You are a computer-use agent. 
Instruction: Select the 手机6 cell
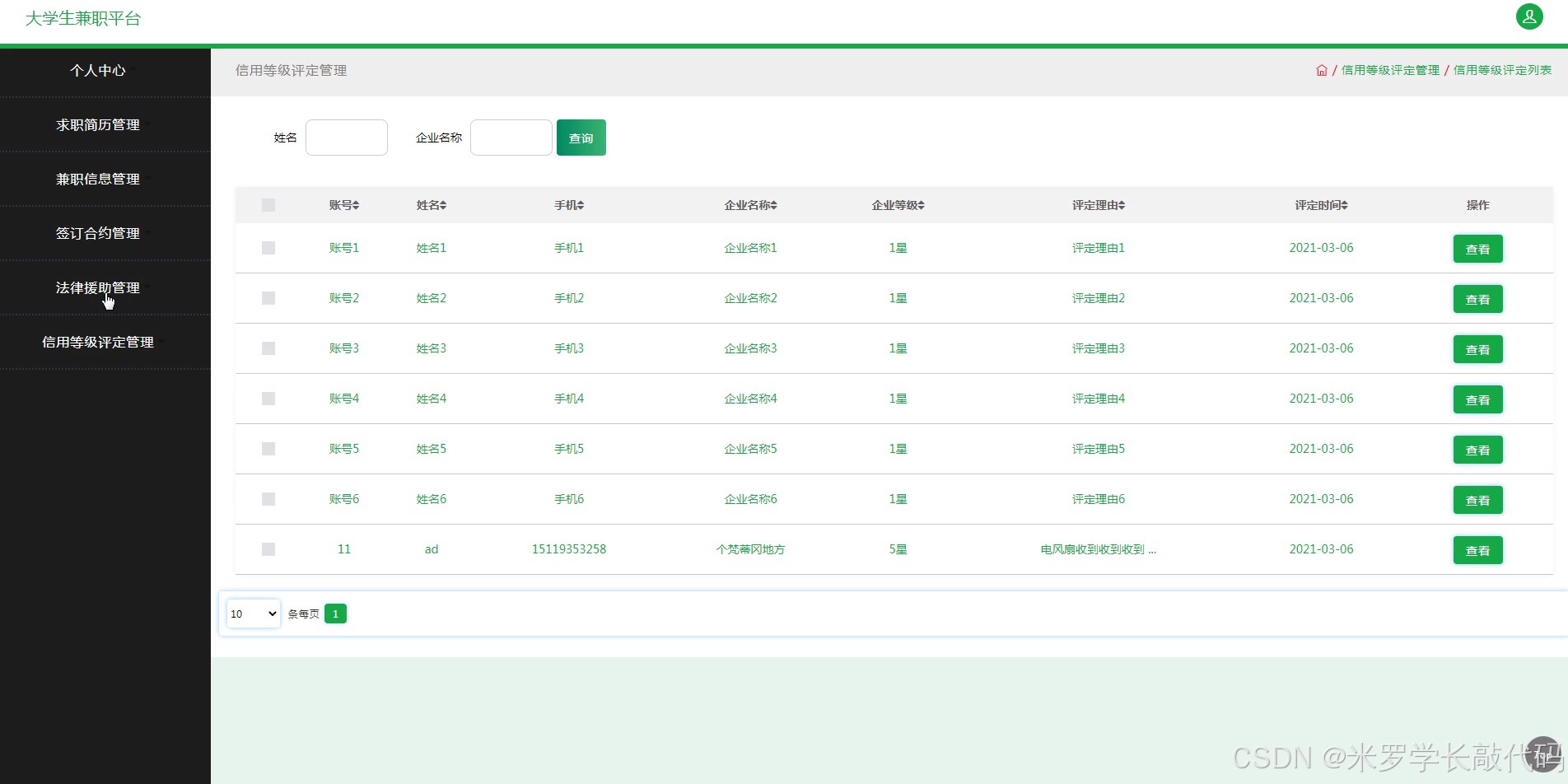point(569,499)
